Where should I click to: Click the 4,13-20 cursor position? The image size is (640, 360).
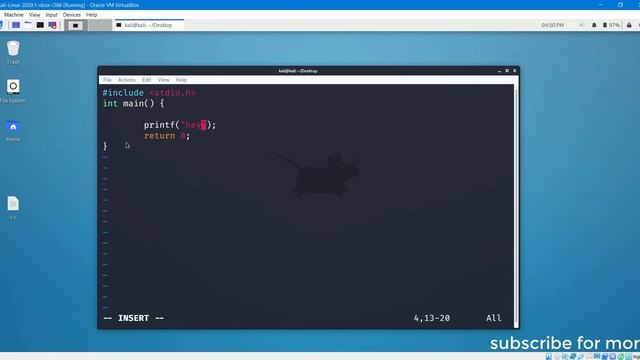[432, 318]
